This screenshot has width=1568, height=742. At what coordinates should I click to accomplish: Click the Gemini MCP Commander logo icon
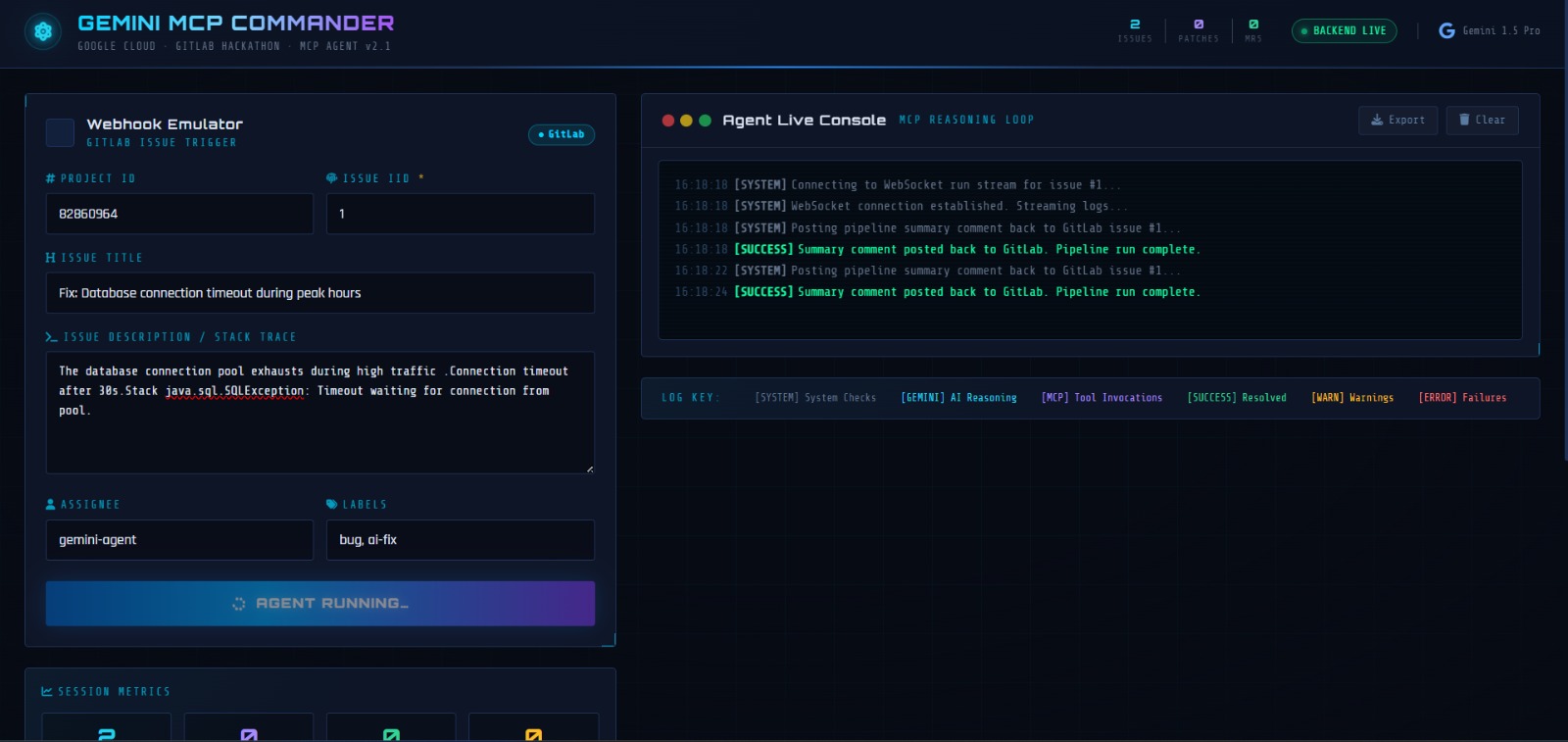tap(43, 31)
